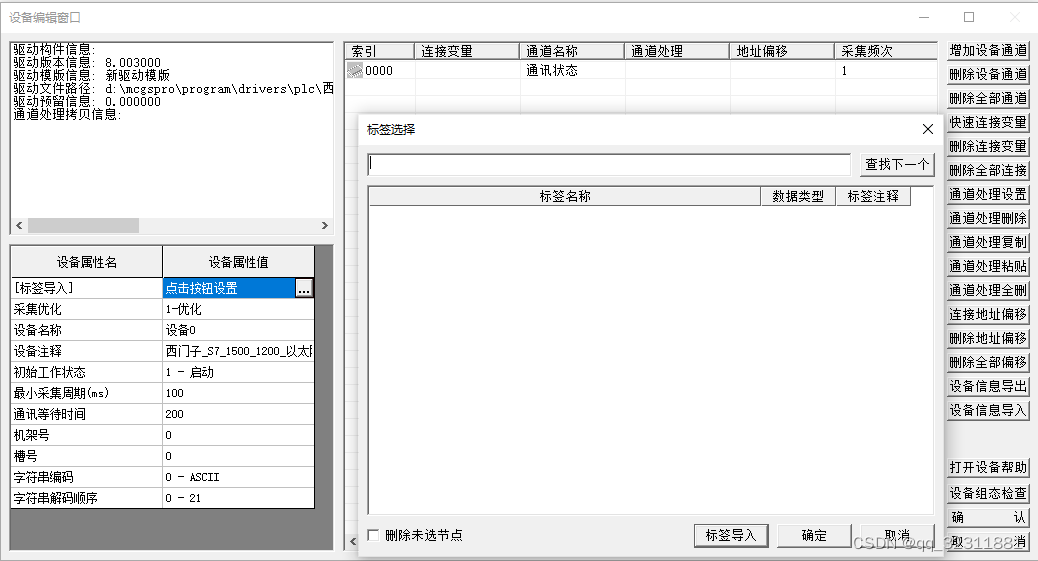
Task: Click the 通道处理删除 button
Action: pyautogui.click(x=988, y=218)
